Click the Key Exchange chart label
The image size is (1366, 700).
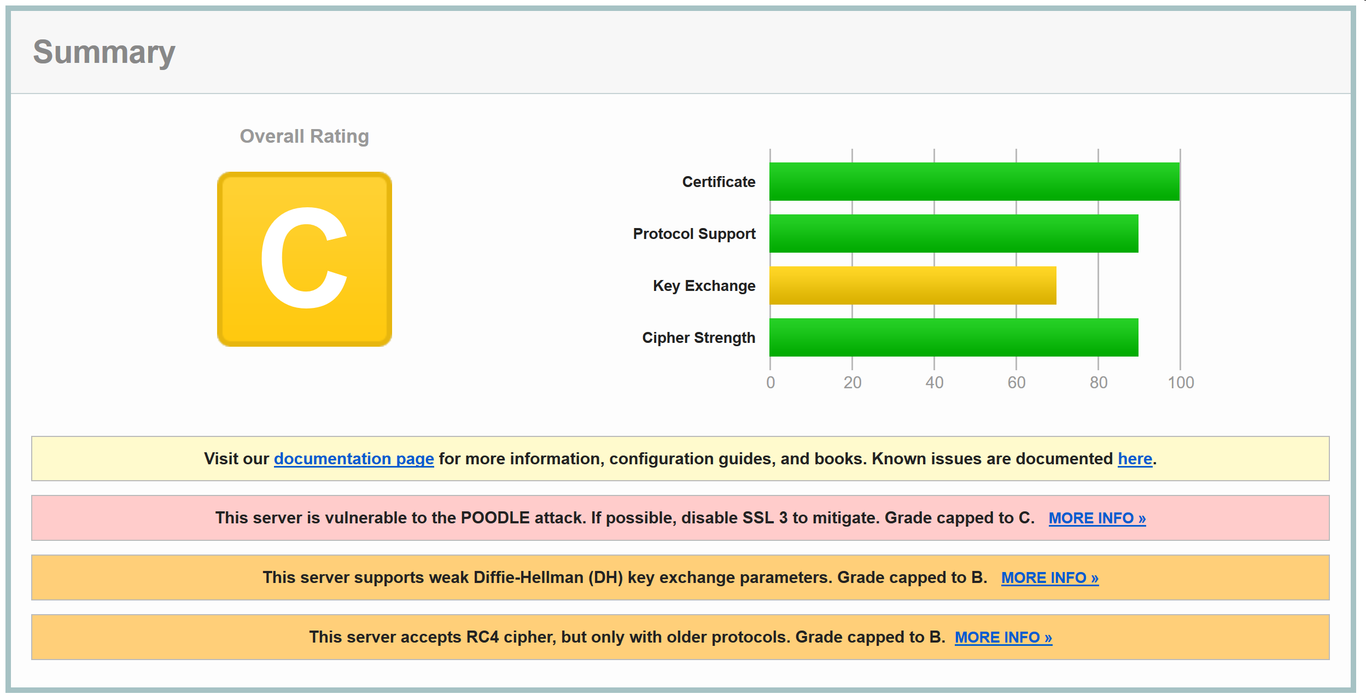point(704,286)
